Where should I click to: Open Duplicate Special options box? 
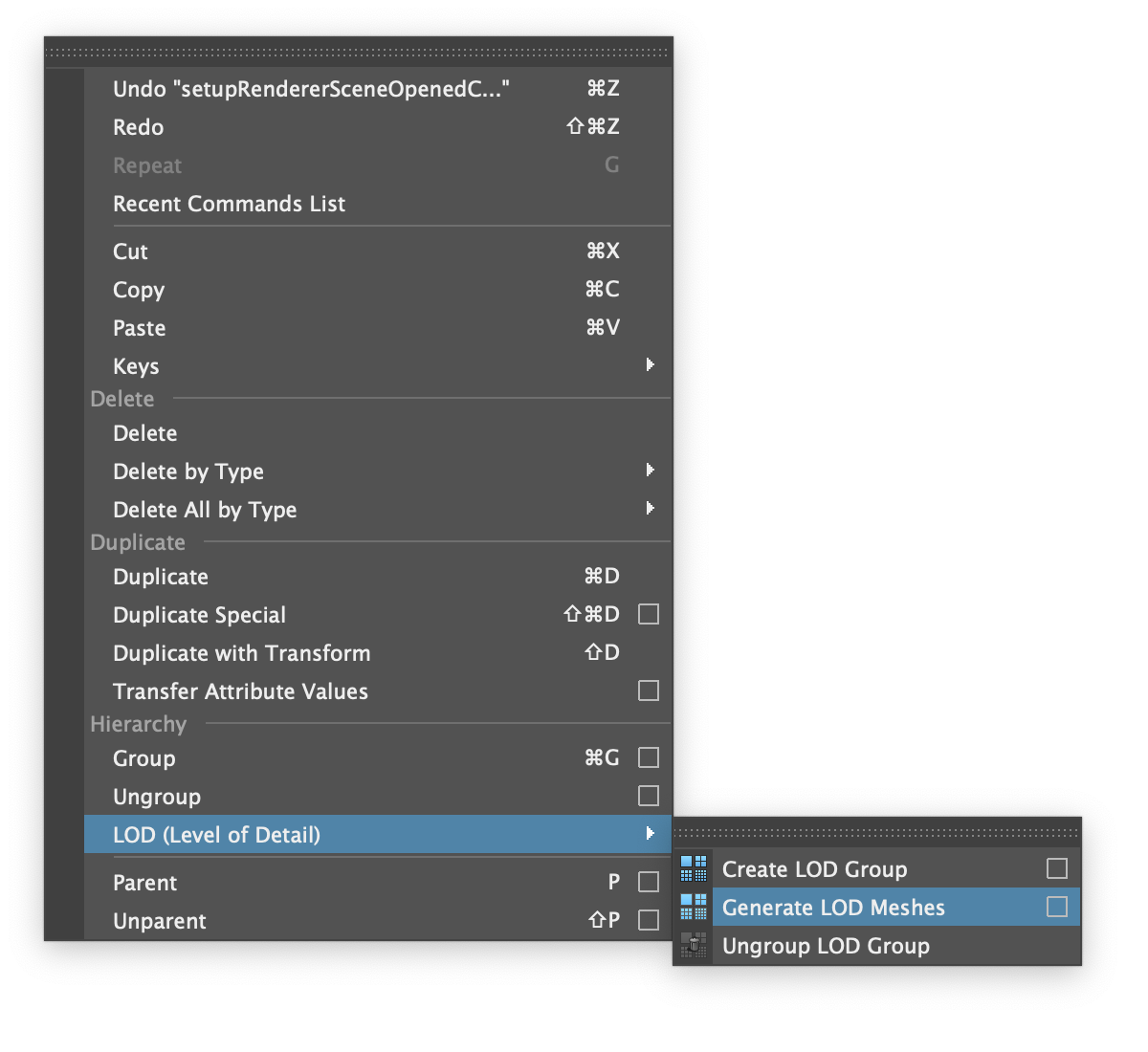tap(649, 614)
